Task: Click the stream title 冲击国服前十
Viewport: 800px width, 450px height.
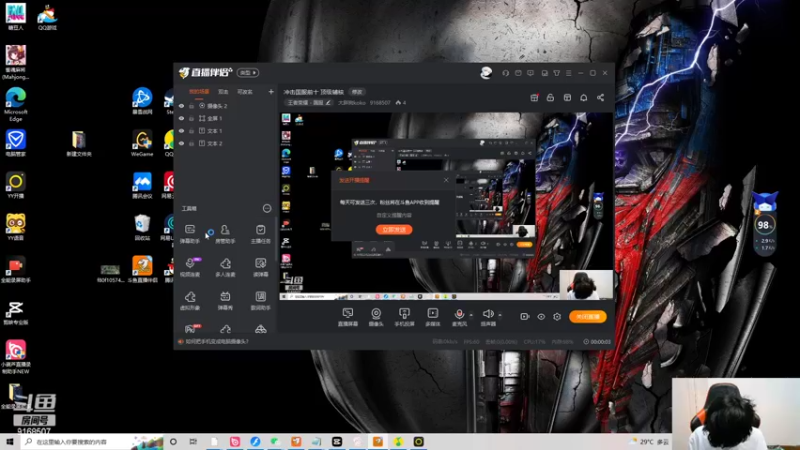Action: [313, 92]
